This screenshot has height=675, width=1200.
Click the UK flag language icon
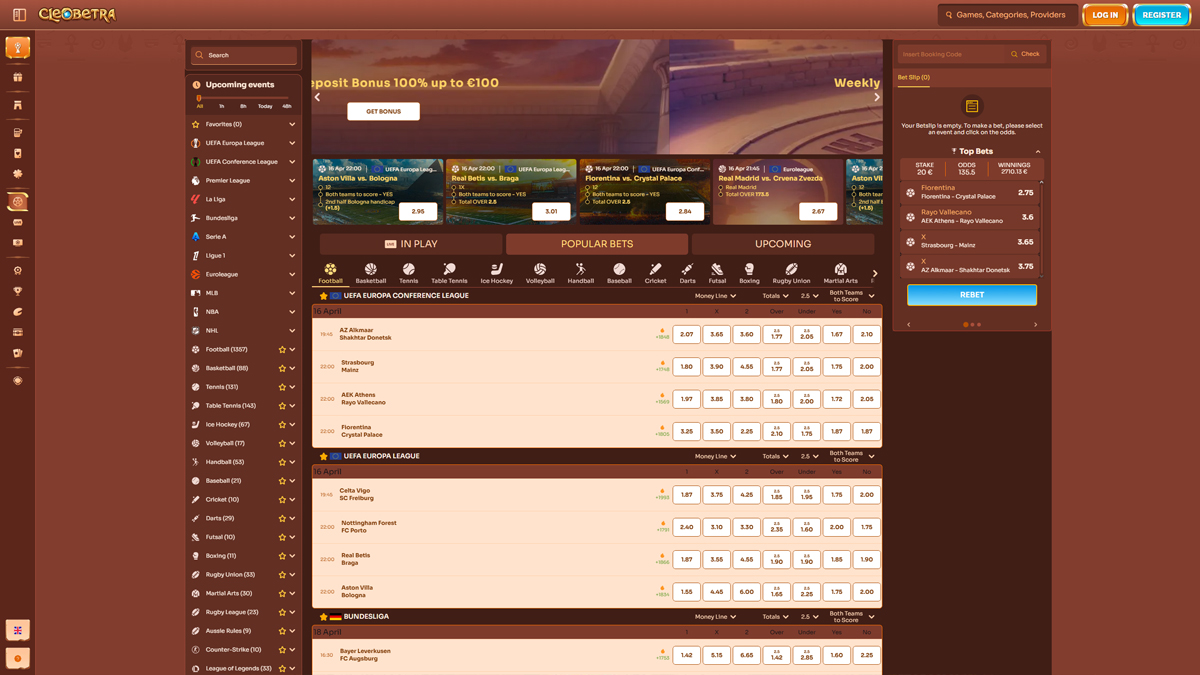pos(18,630)
